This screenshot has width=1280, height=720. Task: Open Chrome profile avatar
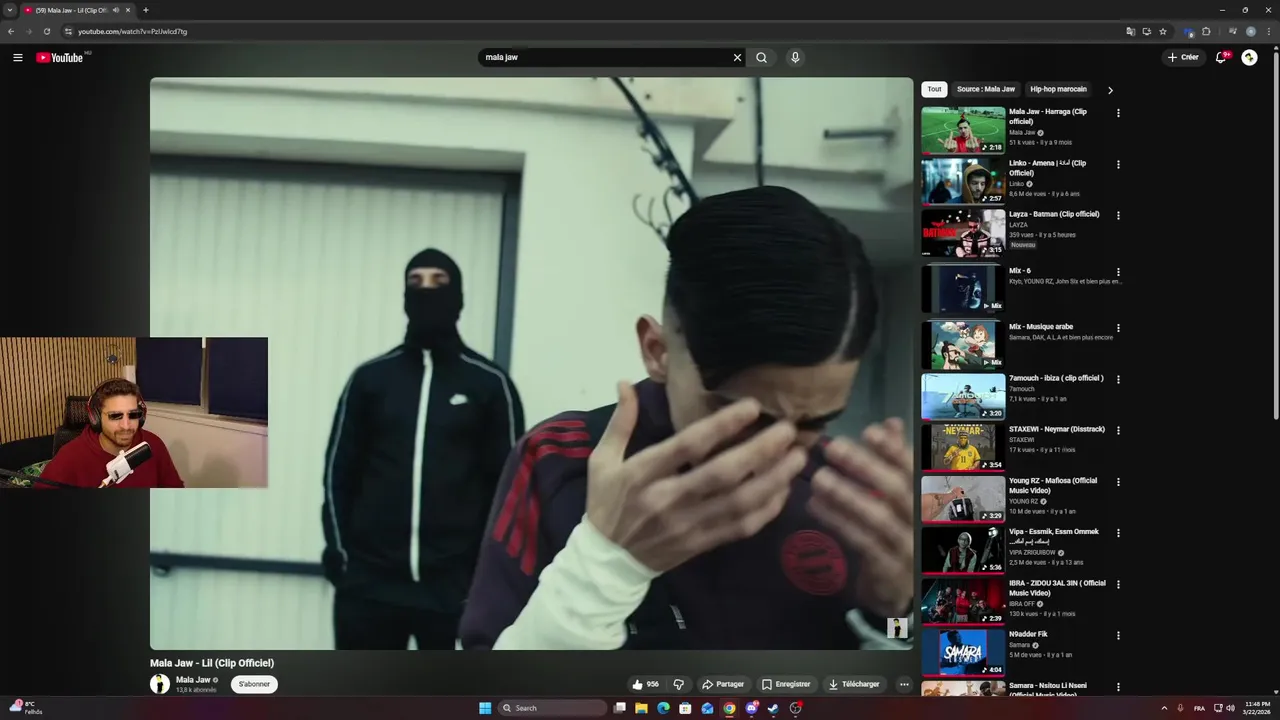click(x=1250, y=31)
